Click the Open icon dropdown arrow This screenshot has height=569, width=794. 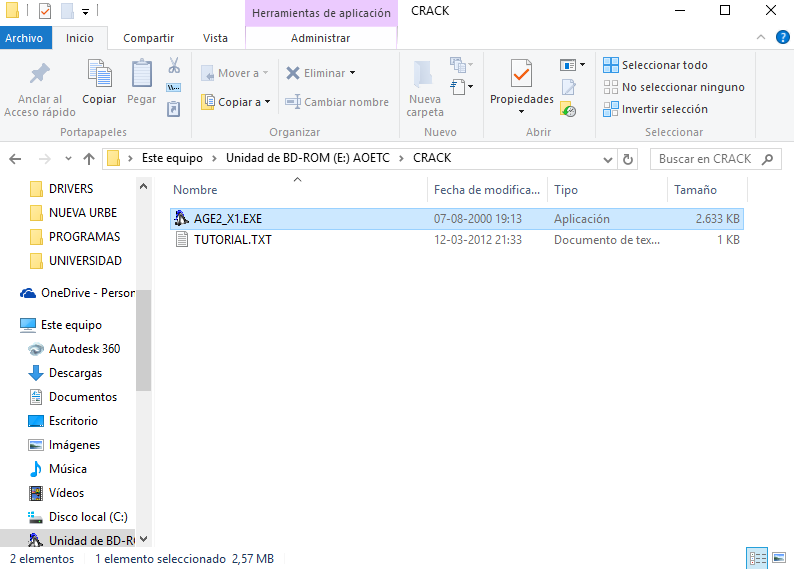click(x=582, y=65)
